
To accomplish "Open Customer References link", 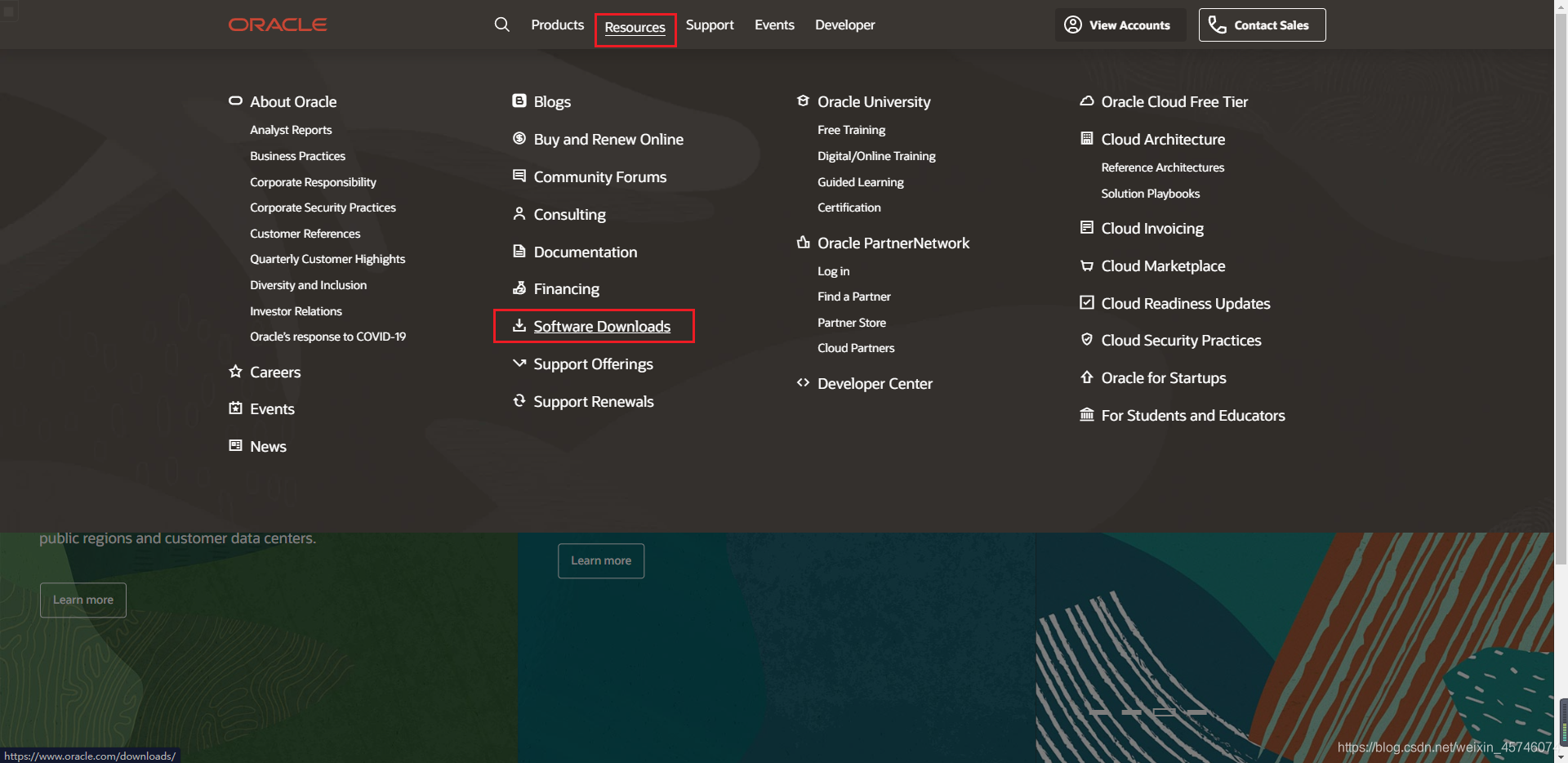I will pyautogui.click(x=305, y=234).
